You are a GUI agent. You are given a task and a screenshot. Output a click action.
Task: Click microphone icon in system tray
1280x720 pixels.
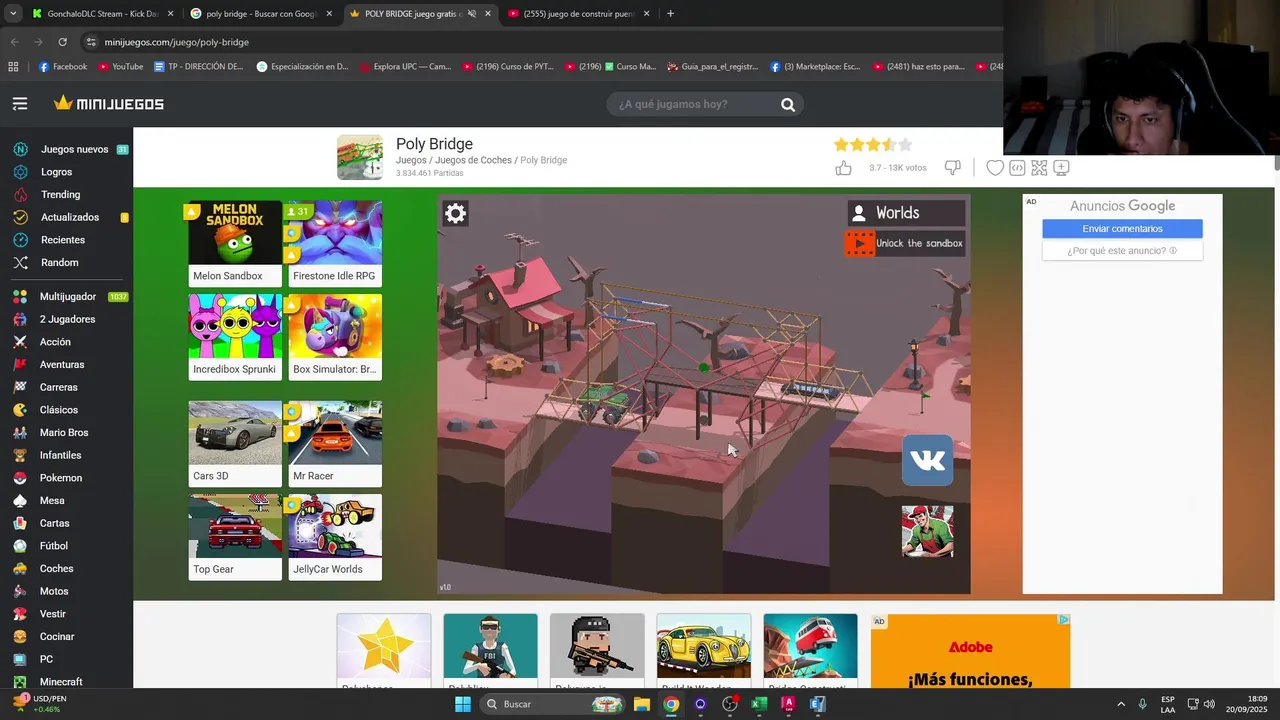pyautogui.click(x=1142, y=704)
